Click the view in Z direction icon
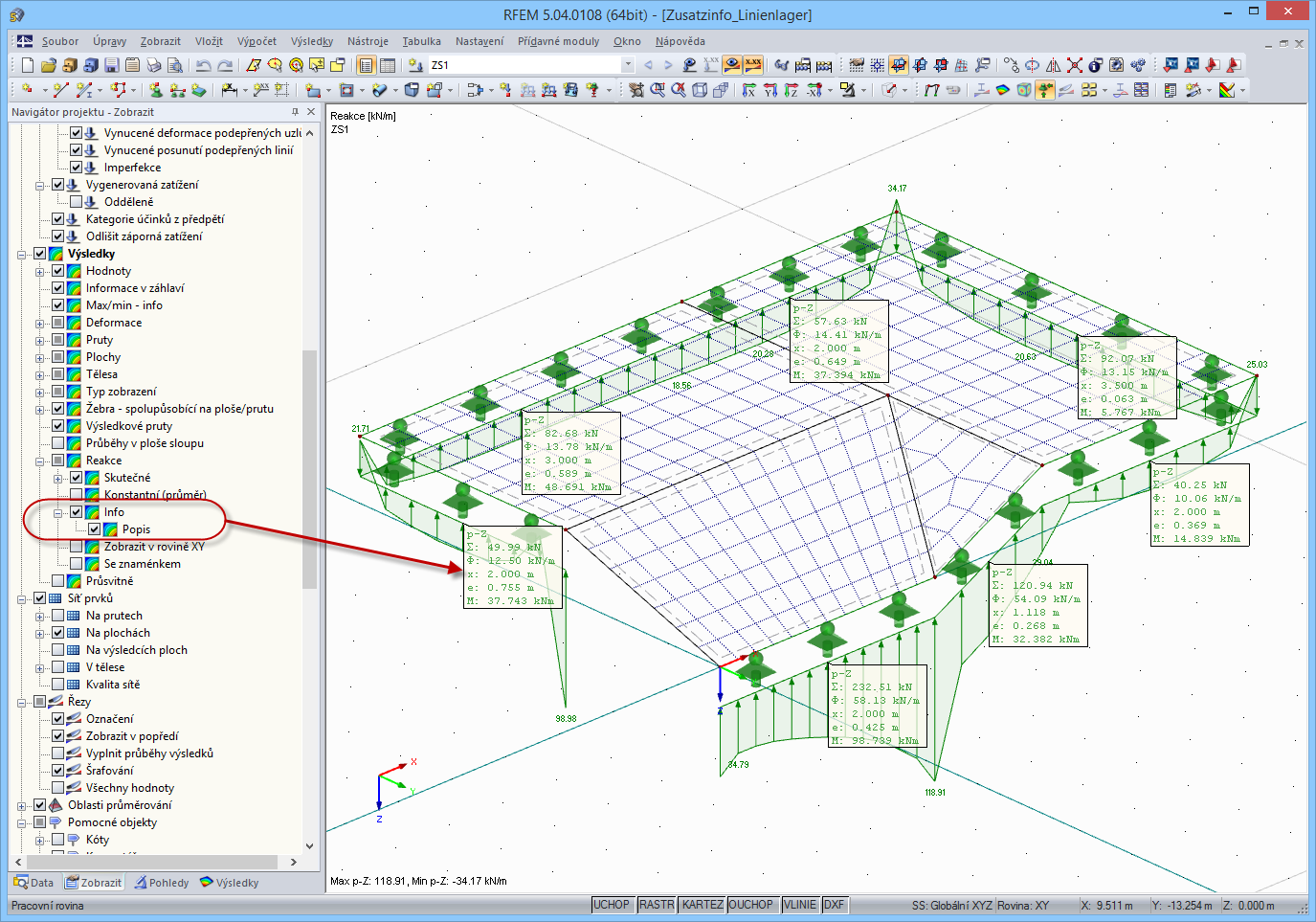Image resolution: width=1316 pixels, height=922 pixels. [792, 90]
